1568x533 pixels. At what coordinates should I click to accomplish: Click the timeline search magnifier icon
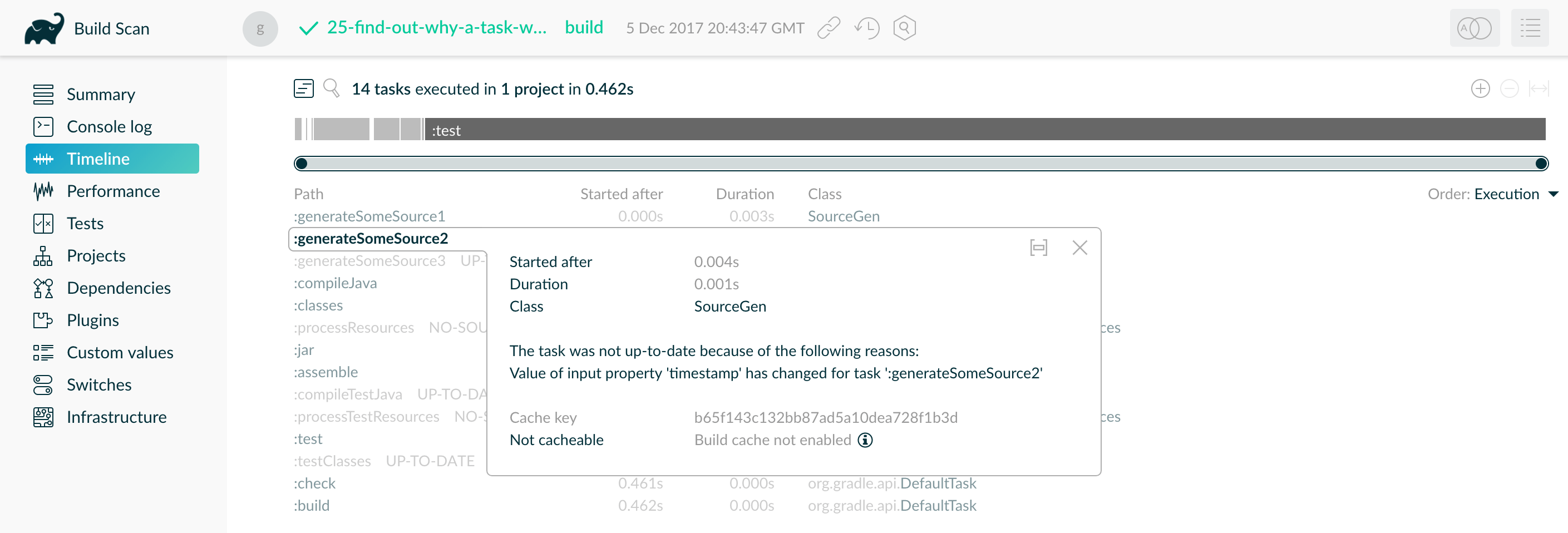coord(331,89)
